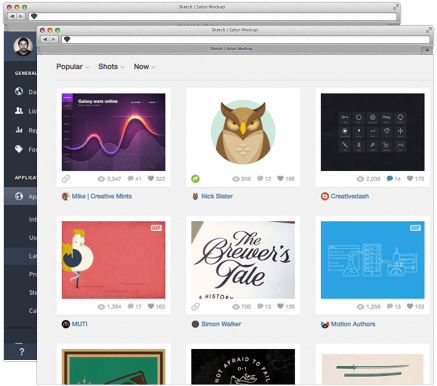Screen dimensions: 437x386
Task: Click the question mark help icon in sidebar
Action: point(22,352)
